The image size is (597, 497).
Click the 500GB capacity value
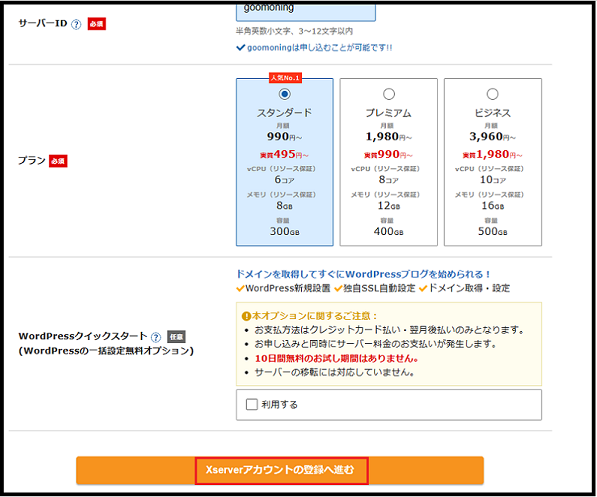(492, 231)
